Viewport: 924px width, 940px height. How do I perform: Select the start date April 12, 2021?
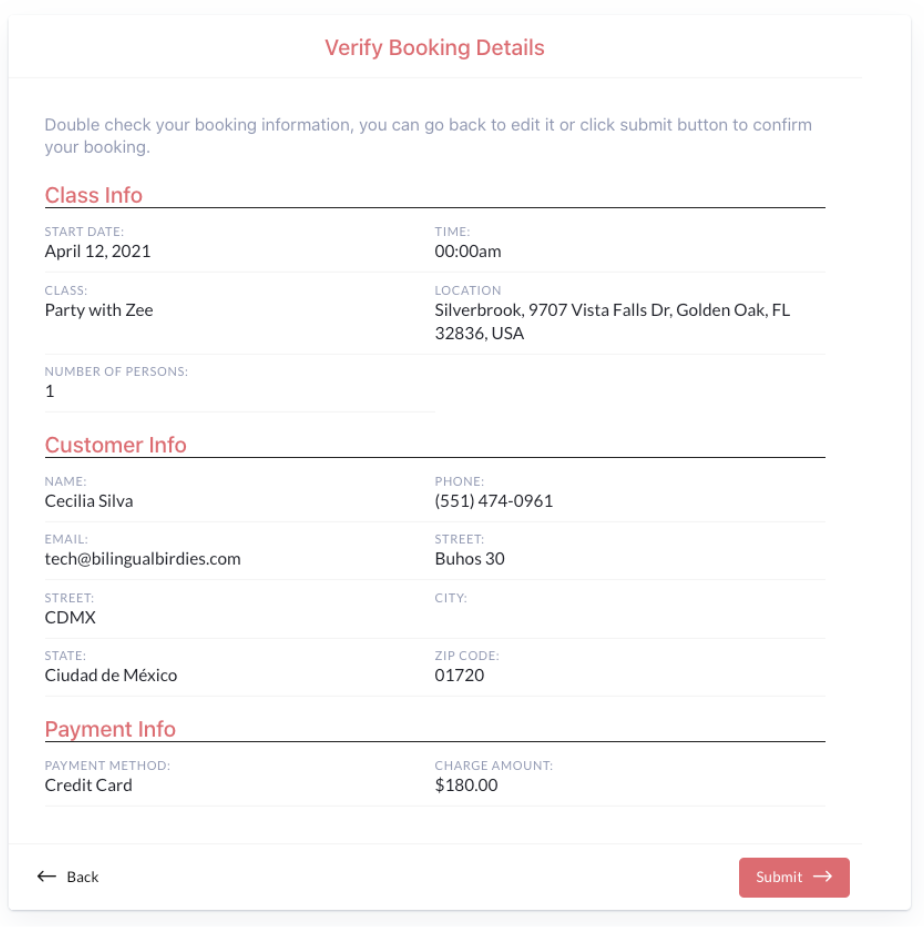click(98, 251)
